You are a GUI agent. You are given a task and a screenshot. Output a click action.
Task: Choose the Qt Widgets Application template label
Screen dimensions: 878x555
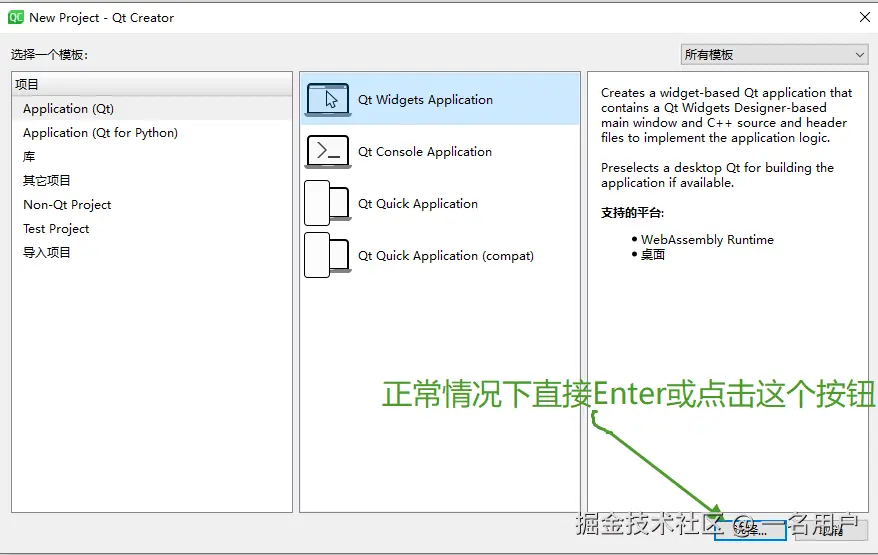tap(426, 100)
